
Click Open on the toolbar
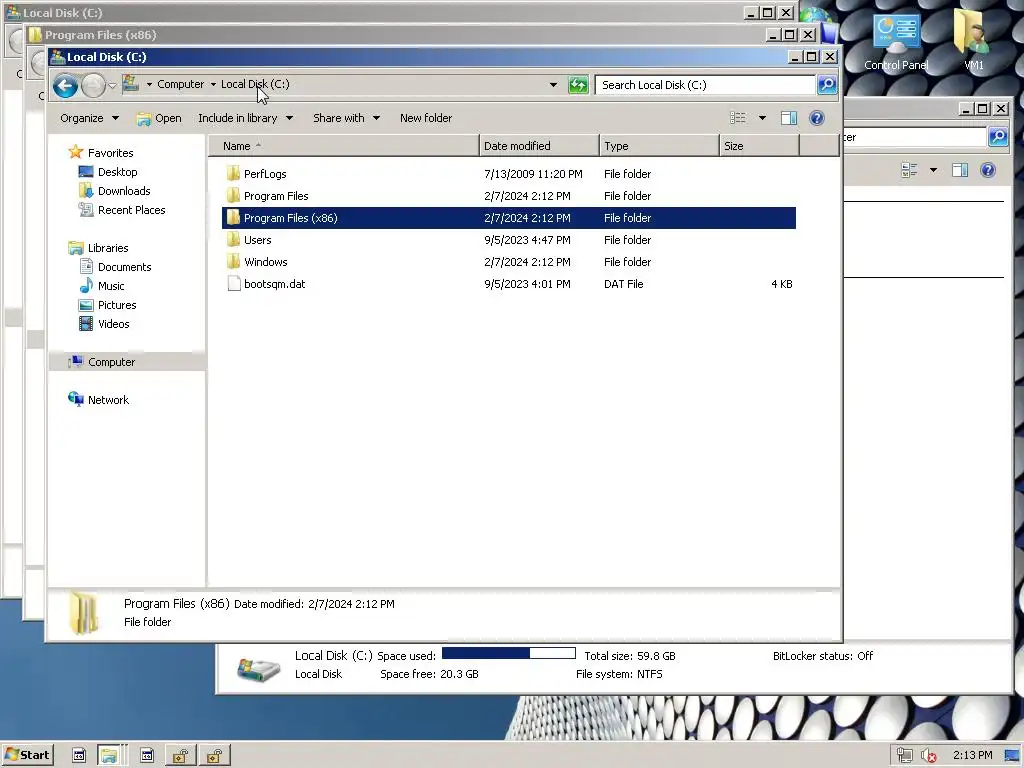coord(159,118)
